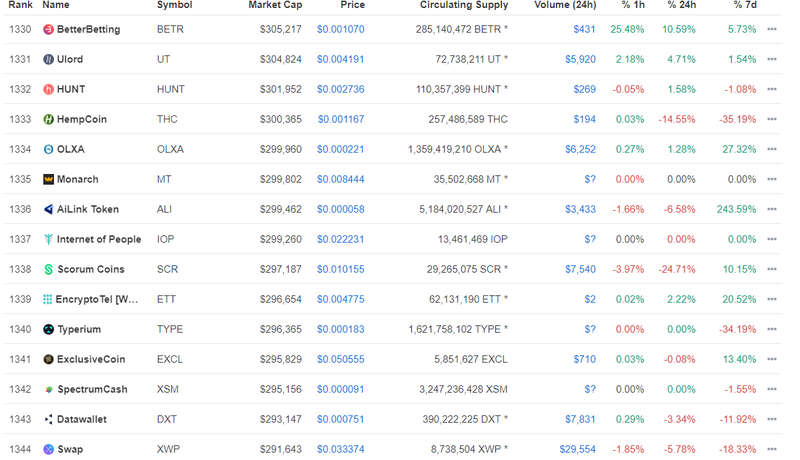Select the market cap $293,147
This screenshot has height=460, width=800.
click(x=281, y=419)
